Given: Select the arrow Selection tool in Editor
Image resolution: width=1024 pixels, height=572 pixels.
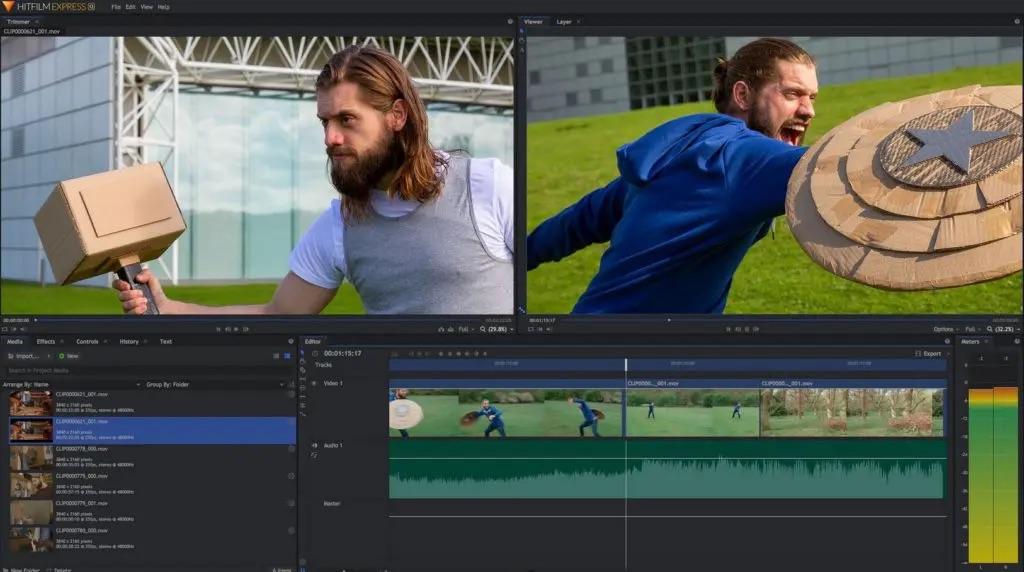Looking at the screenshot, I should pos(303,354).
